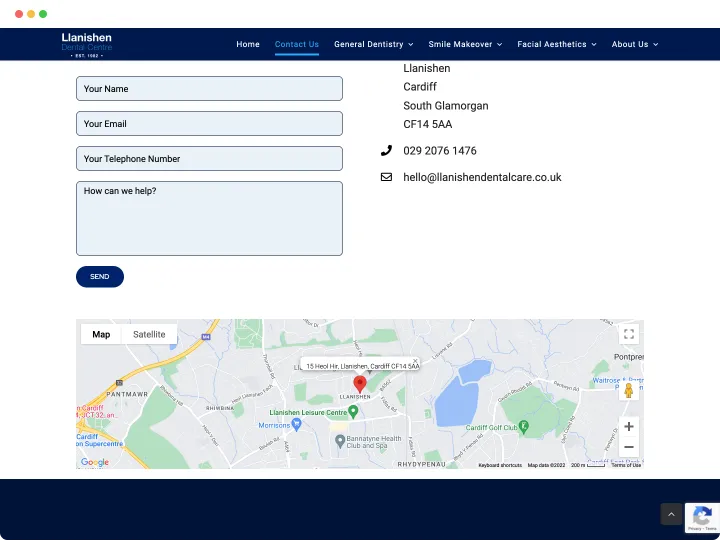Click the How can we help textarea
This screenshot has width=720, height=541.
209,219
